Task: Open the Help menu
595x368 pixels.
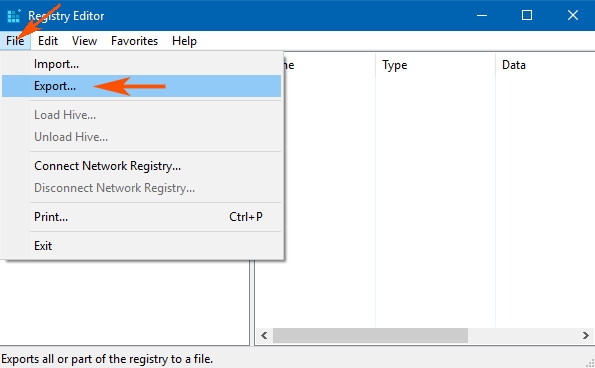Action: pos(184,41)
